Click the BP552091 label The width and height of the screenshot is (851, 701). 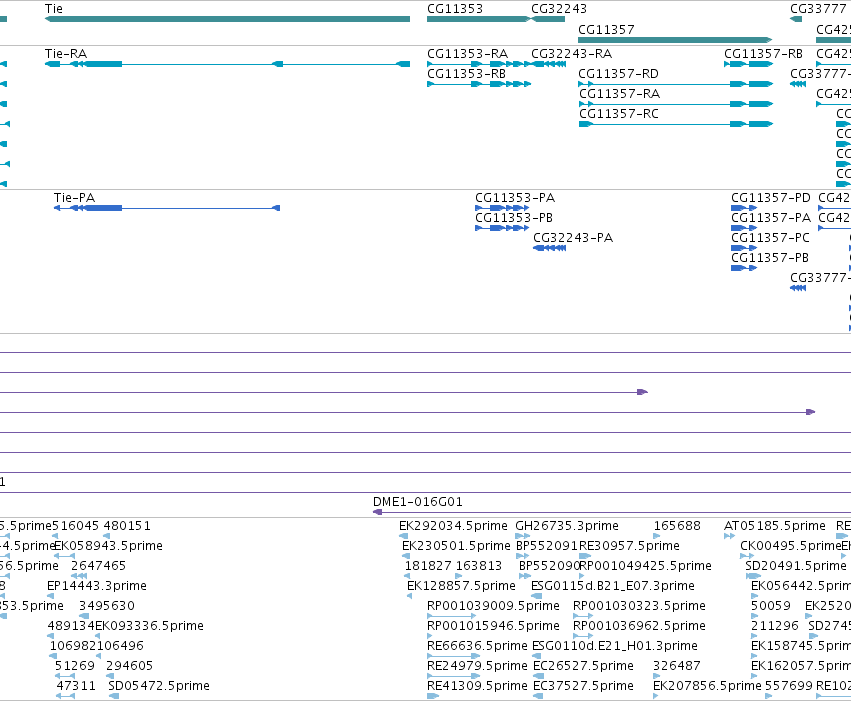click(x=547, y=546)
